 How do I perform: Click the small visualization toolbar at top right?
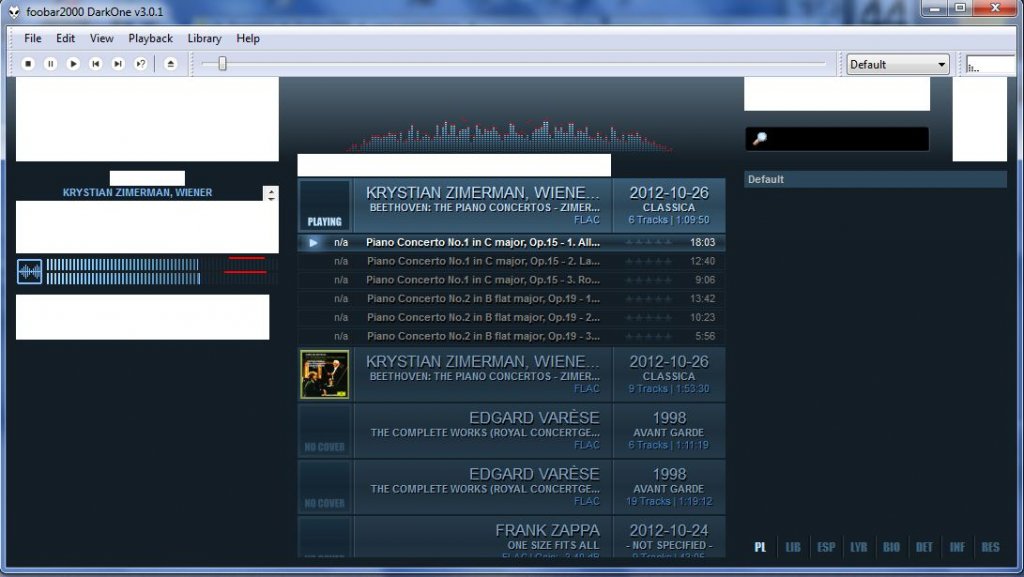pyautogui.click(x=990, y=65)
